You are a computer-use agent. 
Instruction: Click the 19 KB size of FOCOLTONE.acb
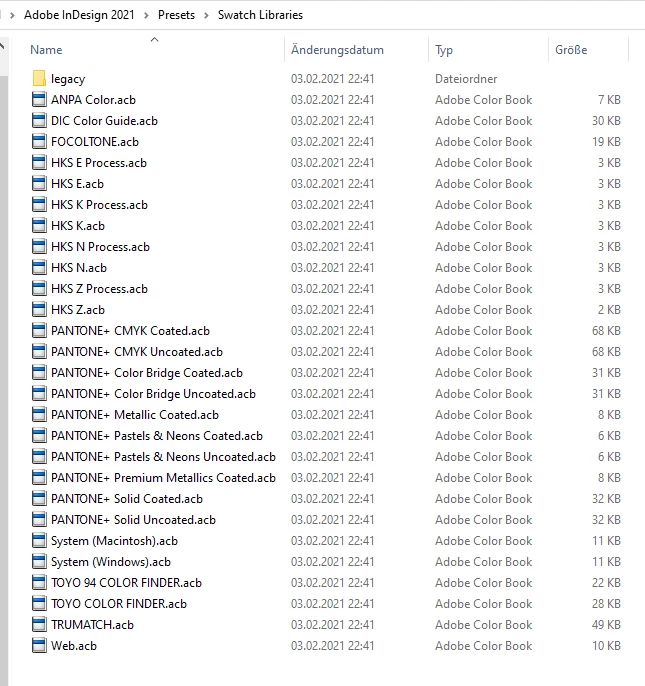click(606, 142)
